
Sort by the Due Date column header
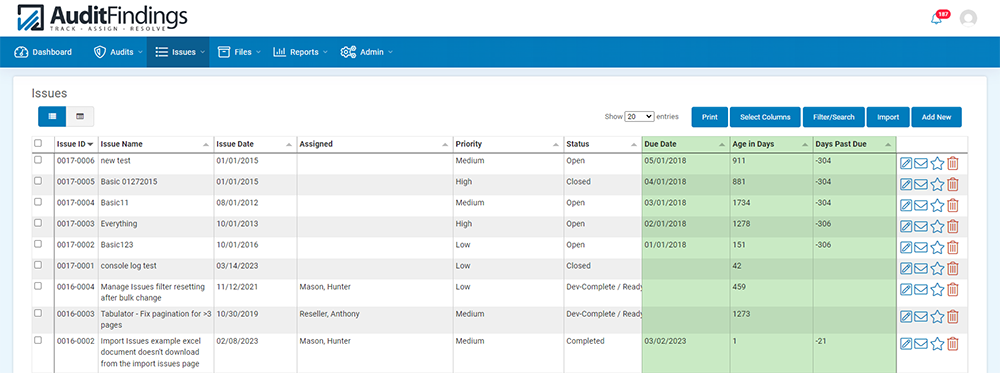686,144
